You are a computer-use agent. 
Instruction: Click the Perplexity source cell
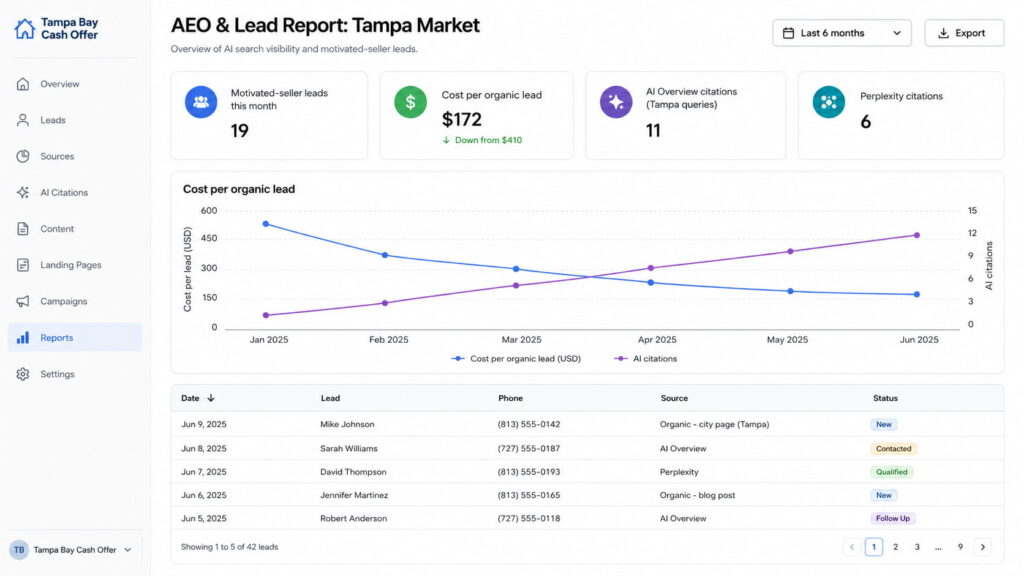(x=679, y=472)
